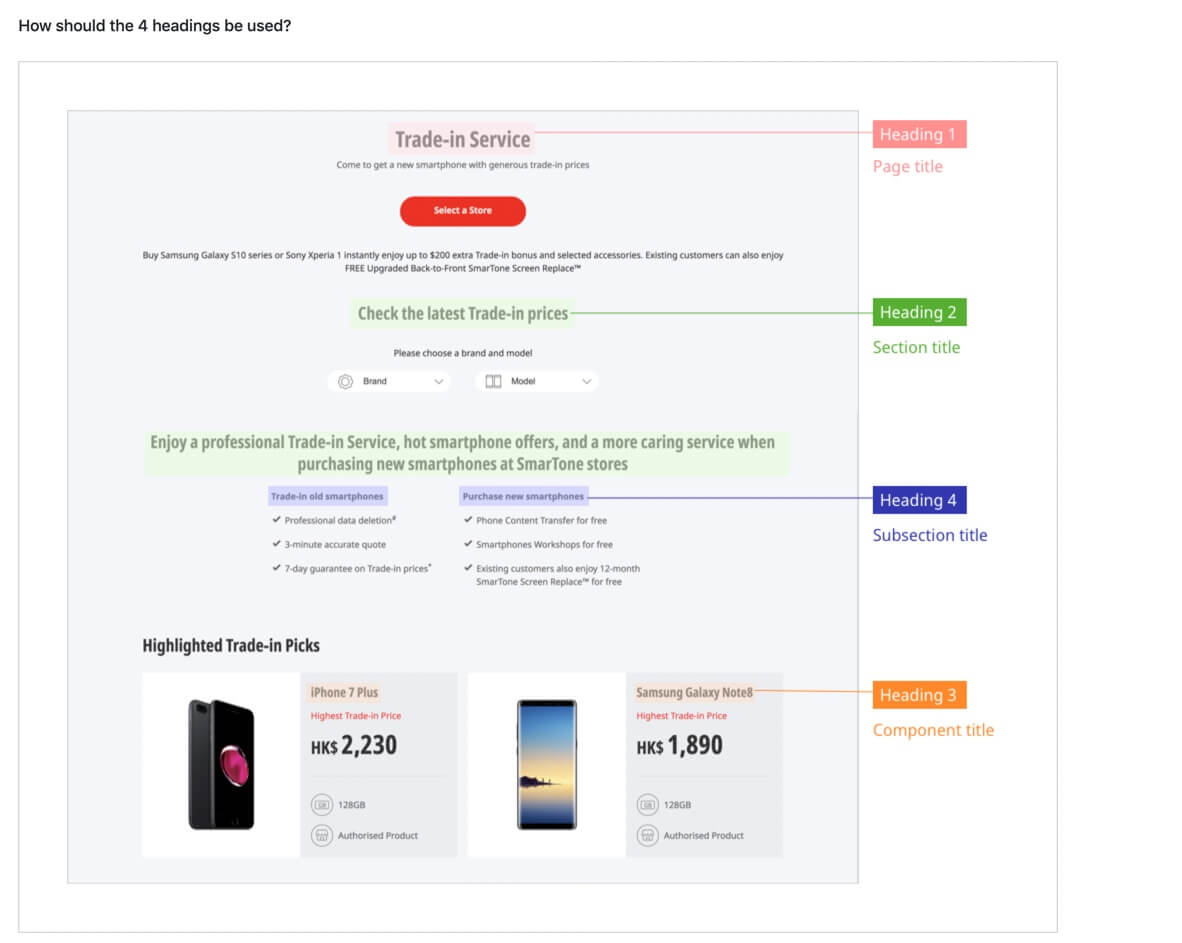Click the Authorised Product icon under Samsung Galaxy Note8
Screen dimensions: 1182x943
(647, 835)
